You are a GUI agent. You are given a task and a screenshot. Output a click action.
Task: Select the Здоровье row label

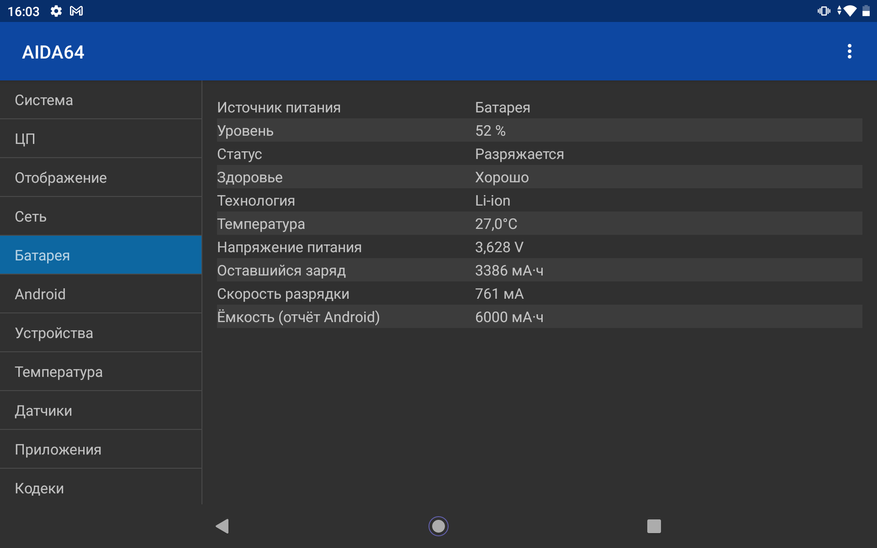tap(249, 178)
